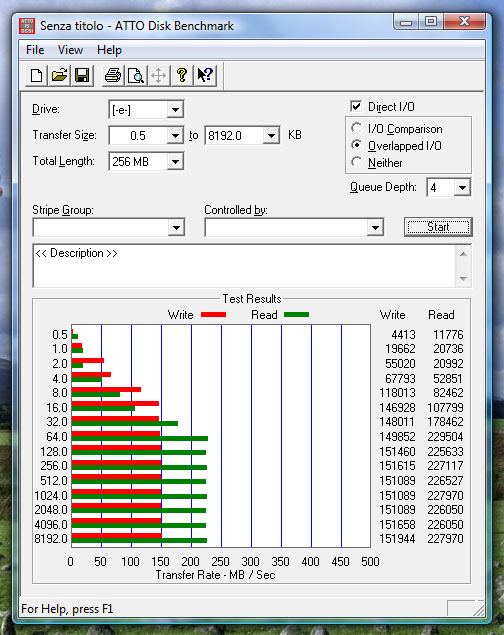Start the disk benchmark
This screenshot has height=635, width=504.
(438, 227)
